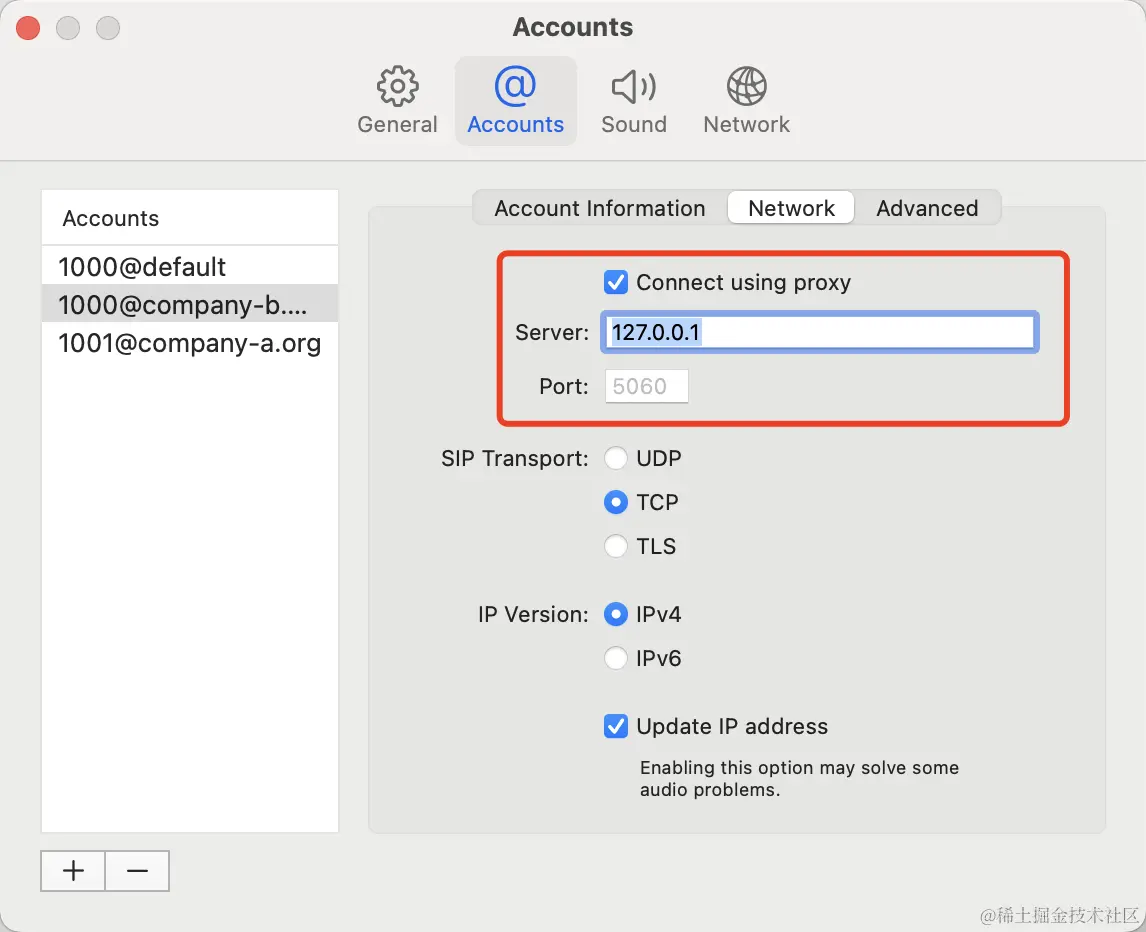The height and width of the screenshot is (932, 1146).
Task: Select account 1001@company-a.org
Action: click(x=190, y=342)
